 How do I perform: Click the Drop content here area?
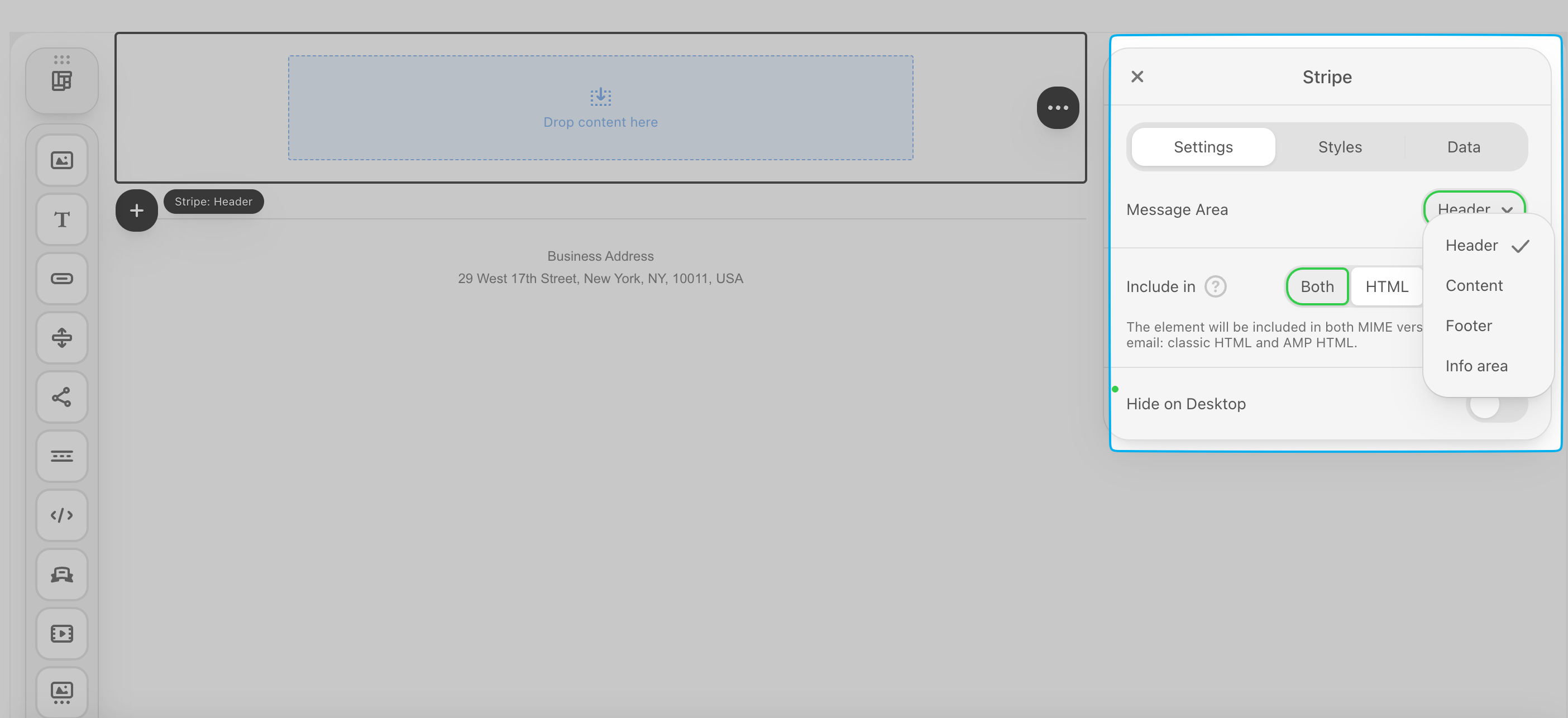click(600, 108)
